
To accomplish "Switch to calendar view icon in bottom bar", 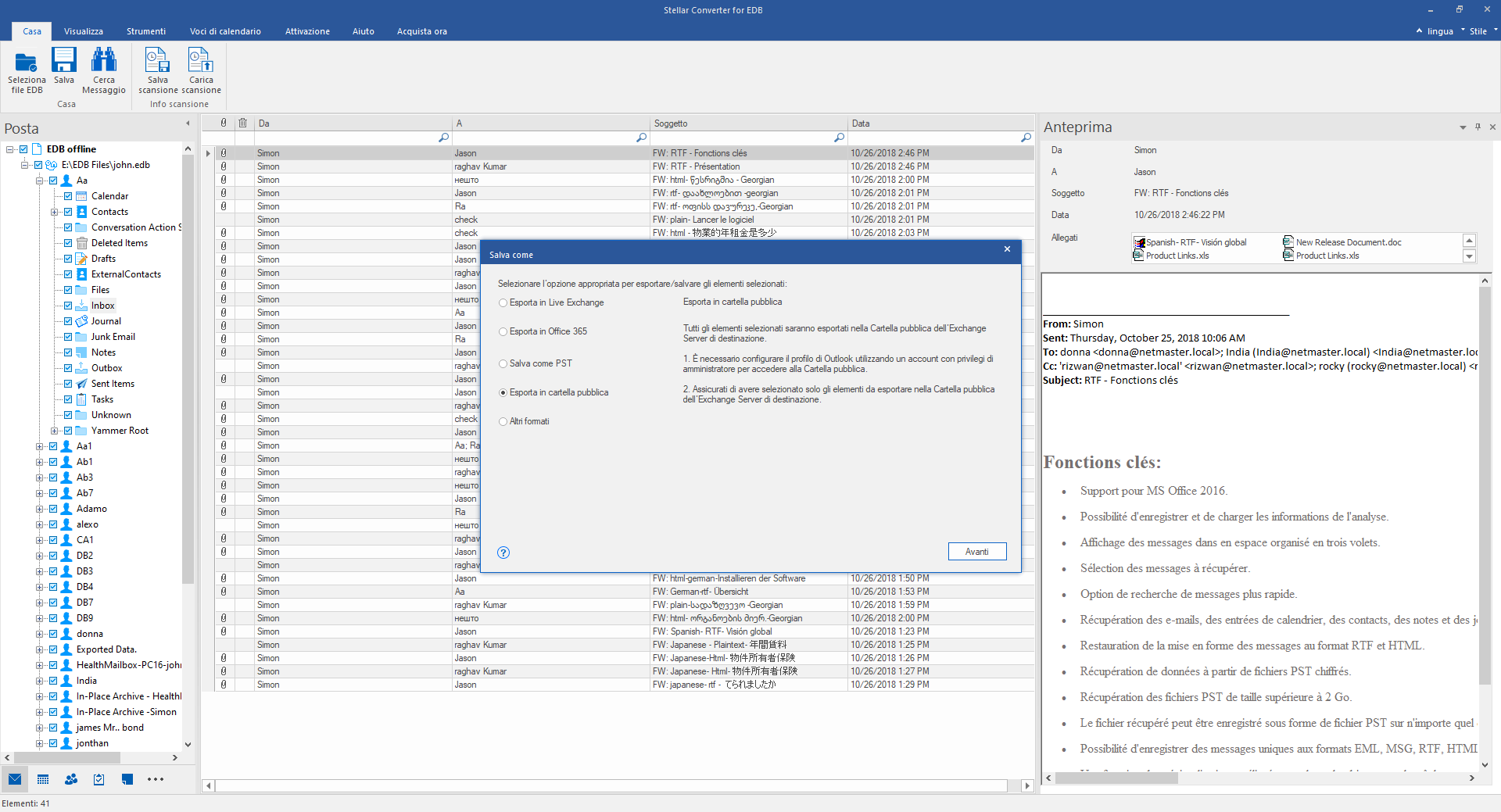I will pos(43,779).
